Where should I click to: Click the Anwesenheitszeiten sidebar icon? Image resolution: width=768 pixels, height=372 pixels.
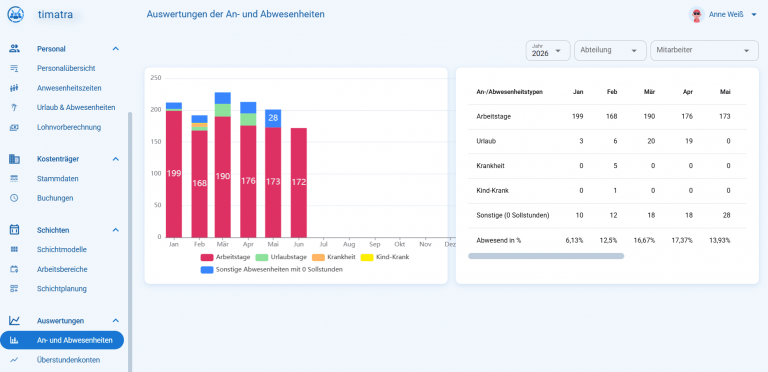(x=14, y=88)
